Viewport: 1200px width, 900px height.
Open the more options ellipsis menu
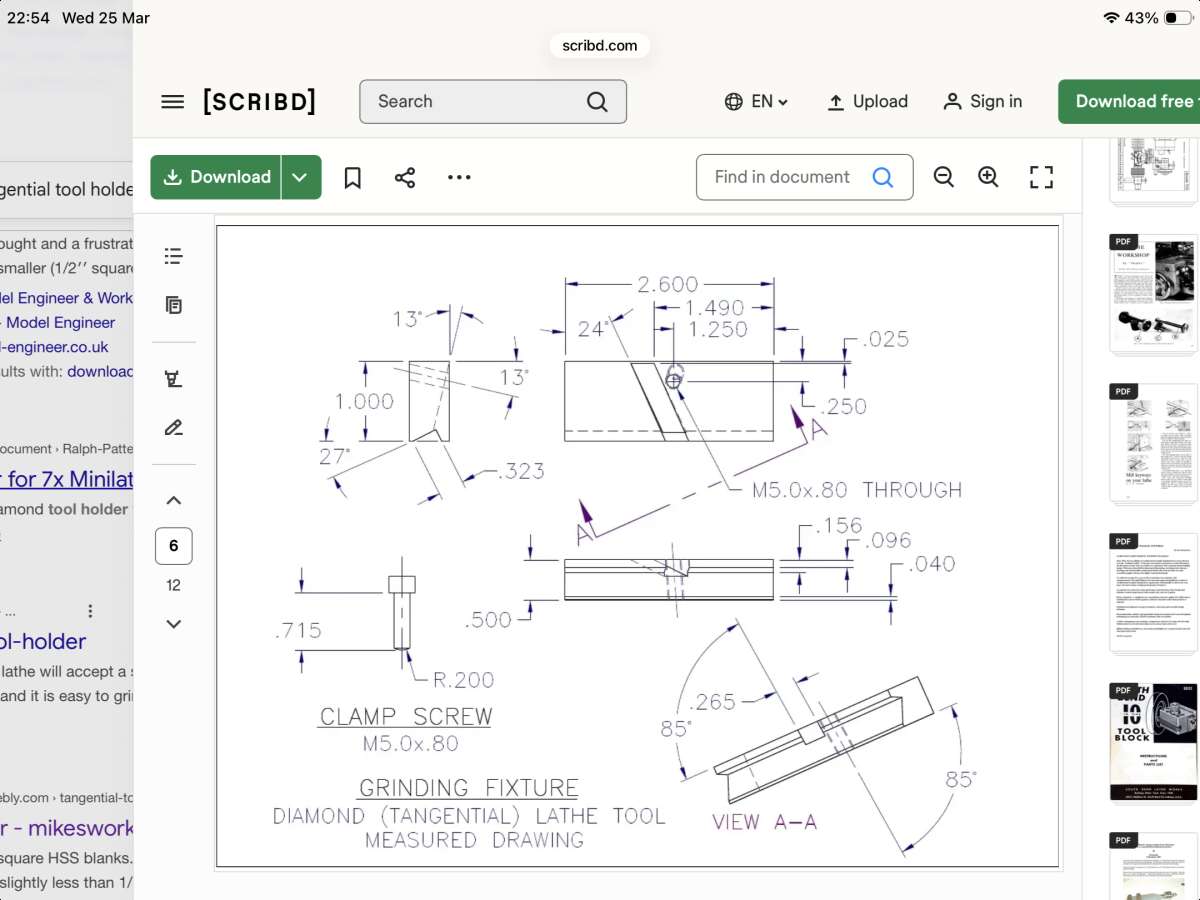459,178
